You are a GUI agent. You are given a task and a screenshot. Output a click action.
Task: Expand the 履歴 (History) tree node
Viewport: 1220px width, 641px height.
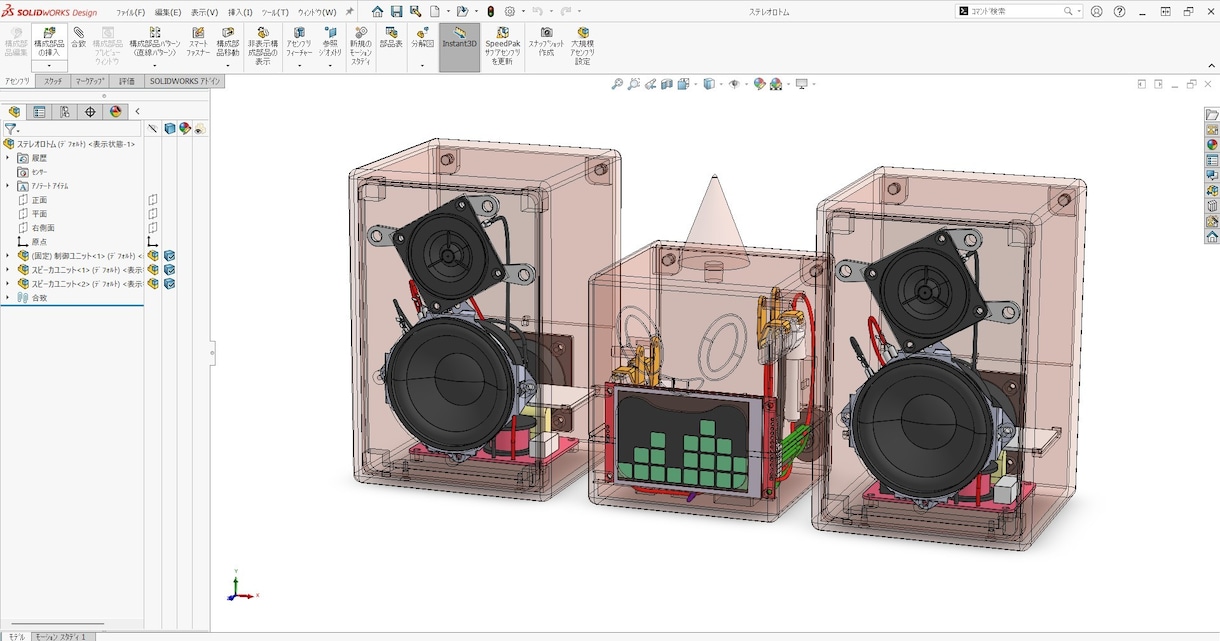7,158
